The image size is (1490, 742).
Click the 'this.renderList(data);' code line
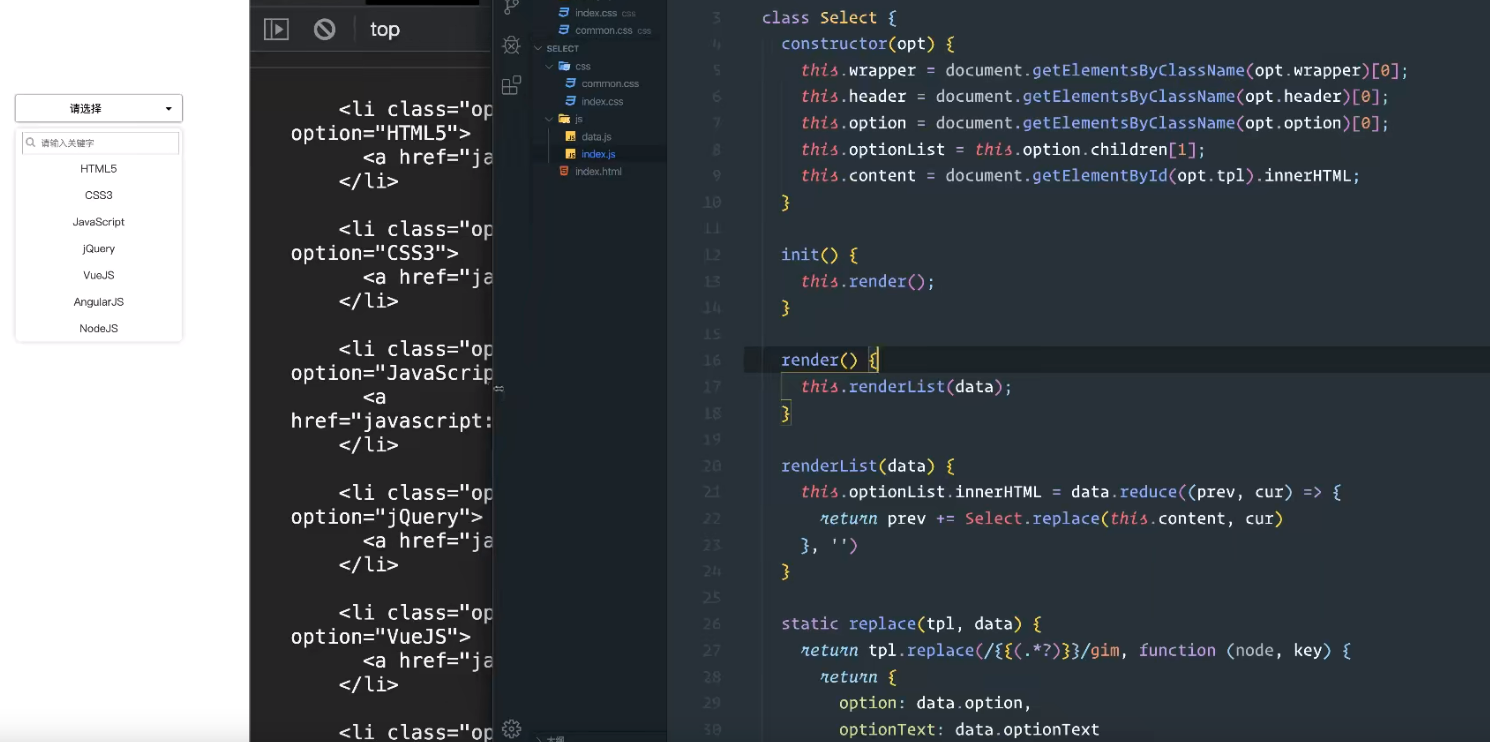906,386
